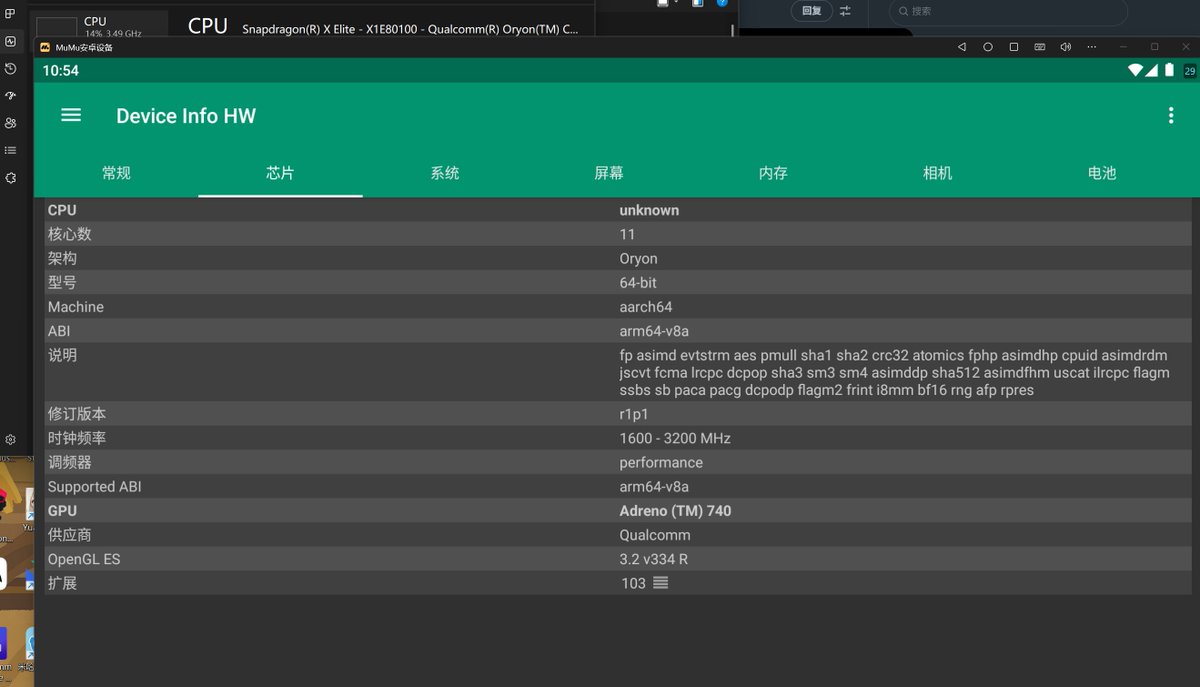Open Task Manager Details sidebar icon
Screen dimensions: 1200x687
[x=10, y=150]
